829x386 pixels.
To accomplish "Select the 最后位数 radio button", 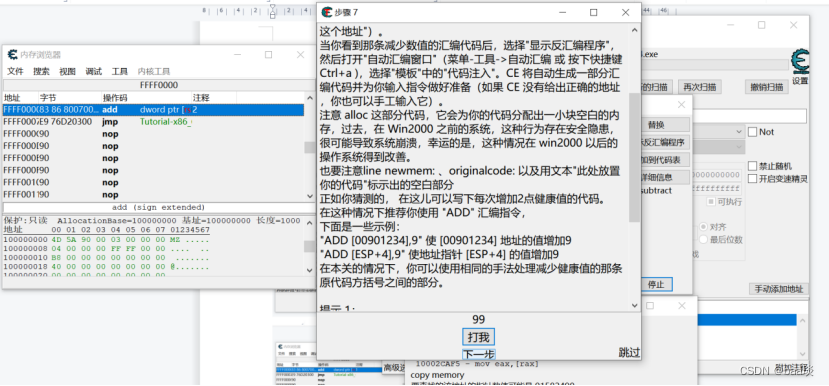I will [x=704, y=240].
